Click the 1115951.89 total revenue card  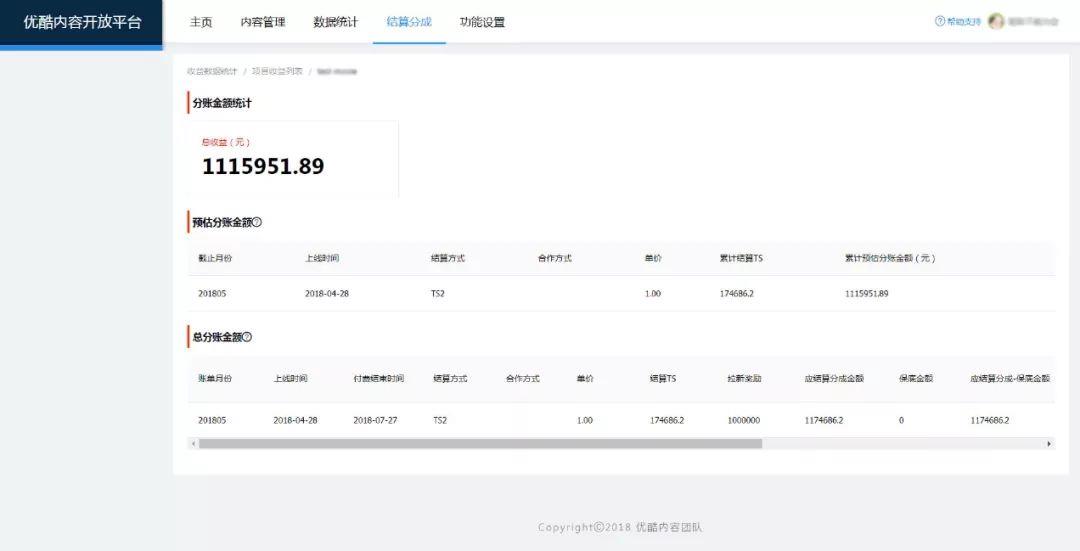point(293,158)
